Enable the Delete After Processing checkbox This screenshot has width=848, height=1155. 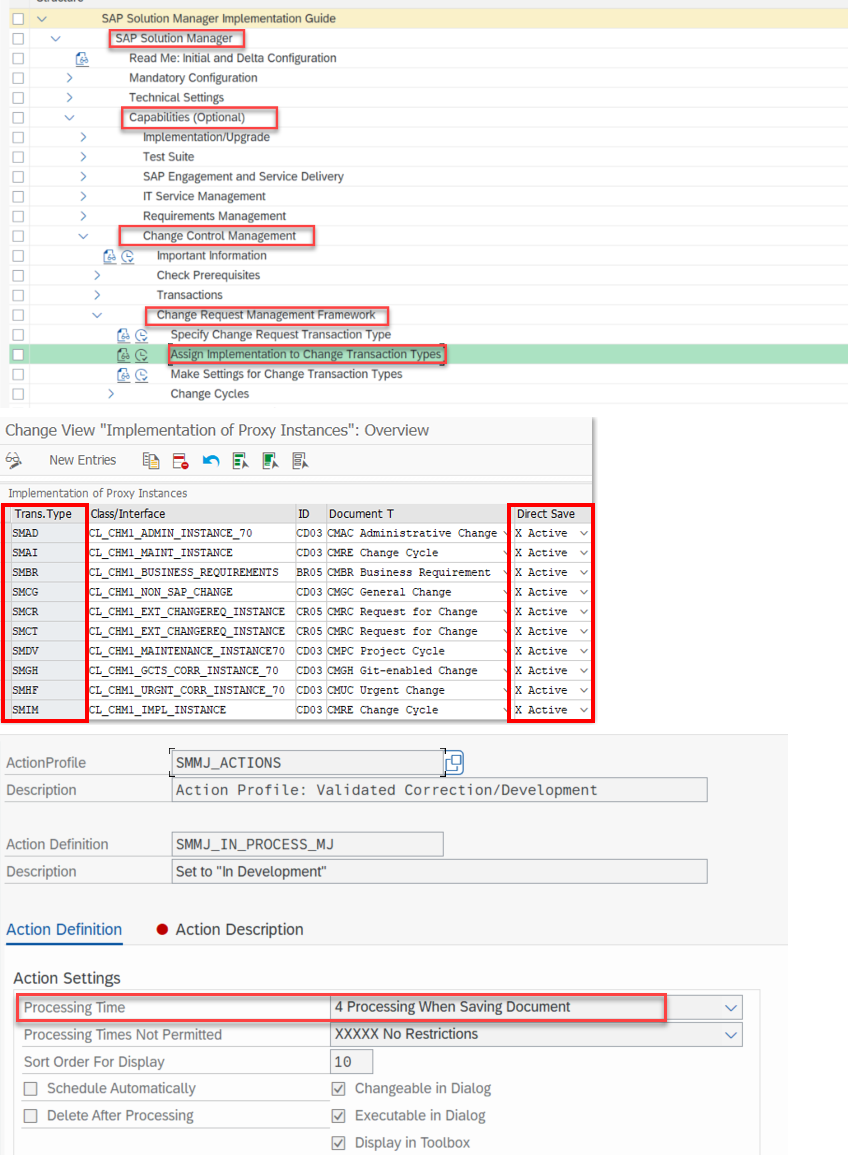tap(31, 1116)
